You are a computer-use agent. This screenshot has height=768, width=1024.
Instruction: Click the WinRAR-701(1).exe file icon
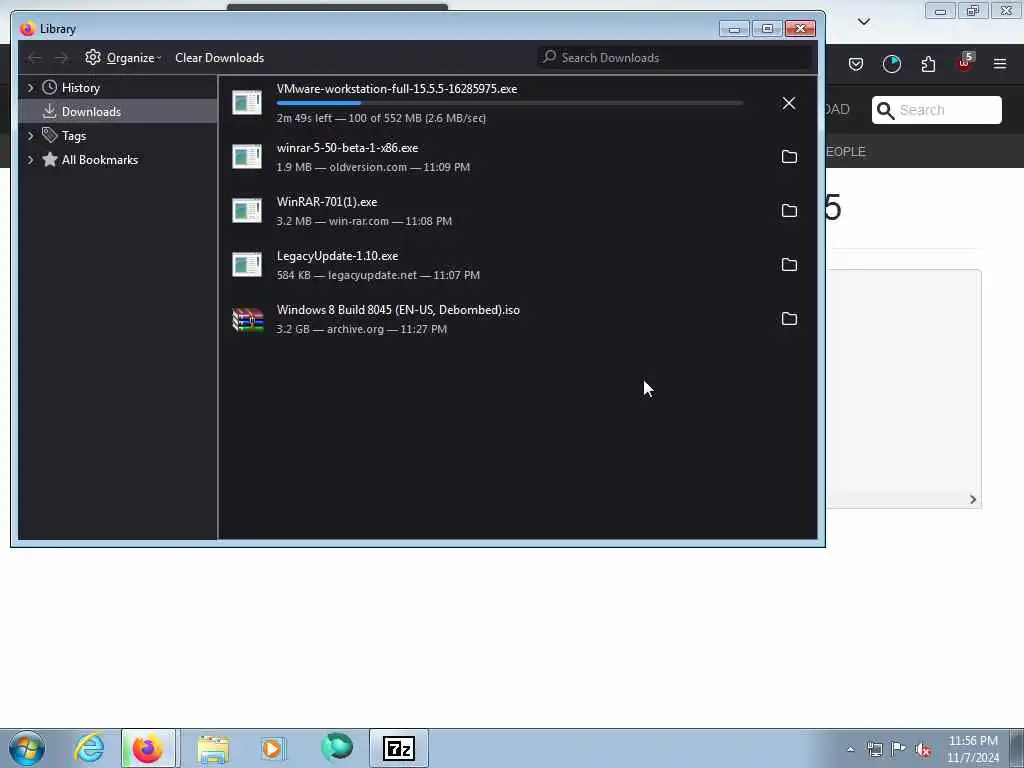247,210
